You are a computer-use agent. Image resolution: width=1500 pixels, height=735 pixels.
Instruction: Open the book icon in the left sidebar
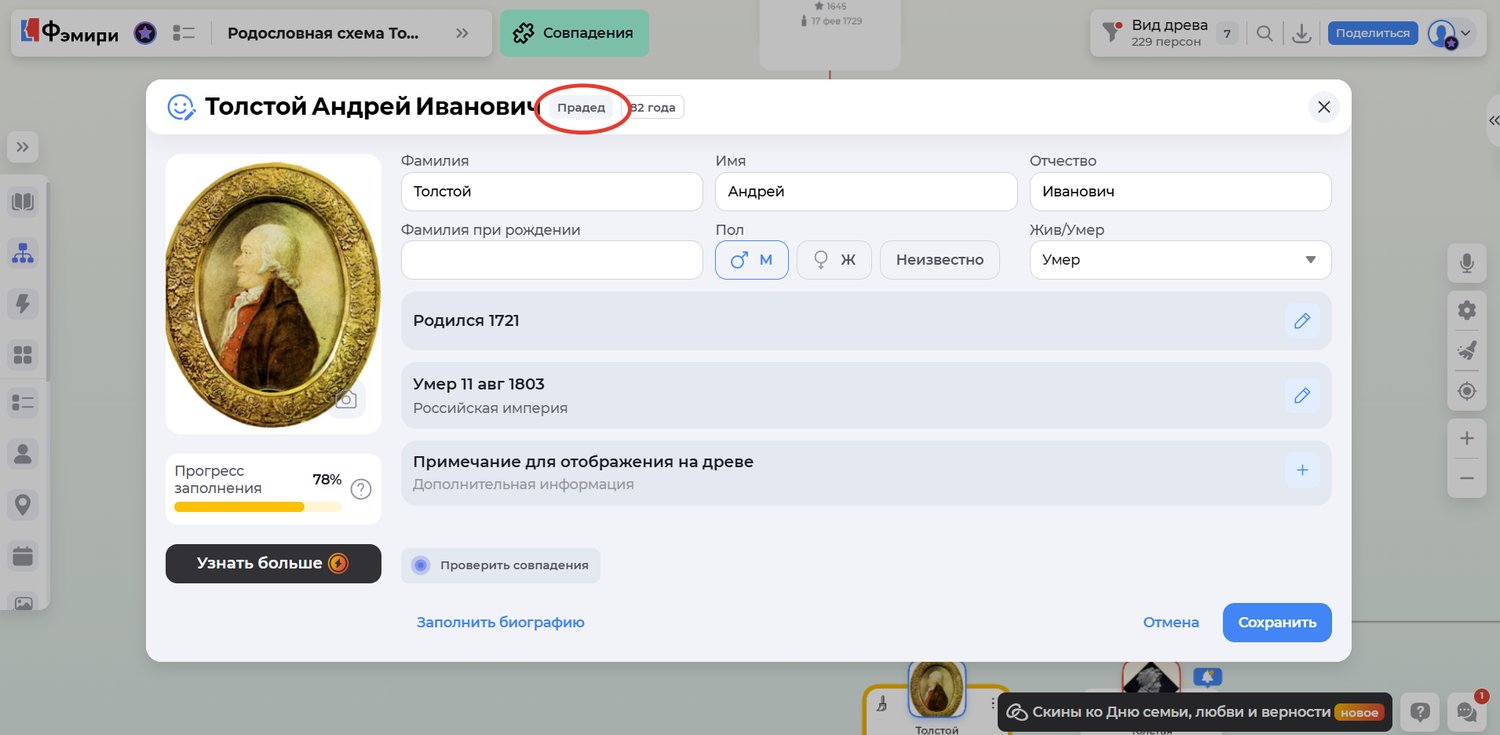point(23,203)
